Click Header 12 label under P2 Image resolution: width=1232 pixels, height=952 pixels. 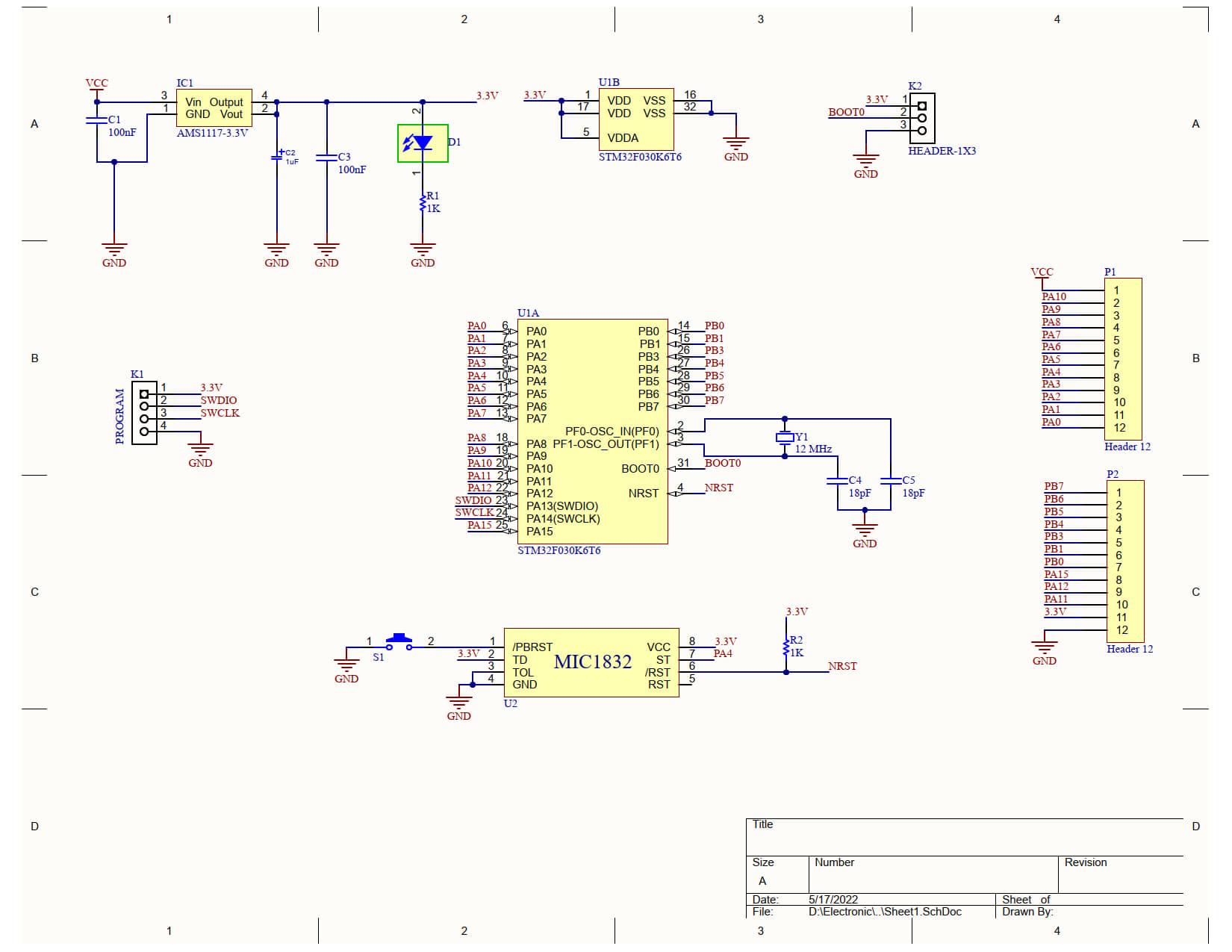[1130, 650]
